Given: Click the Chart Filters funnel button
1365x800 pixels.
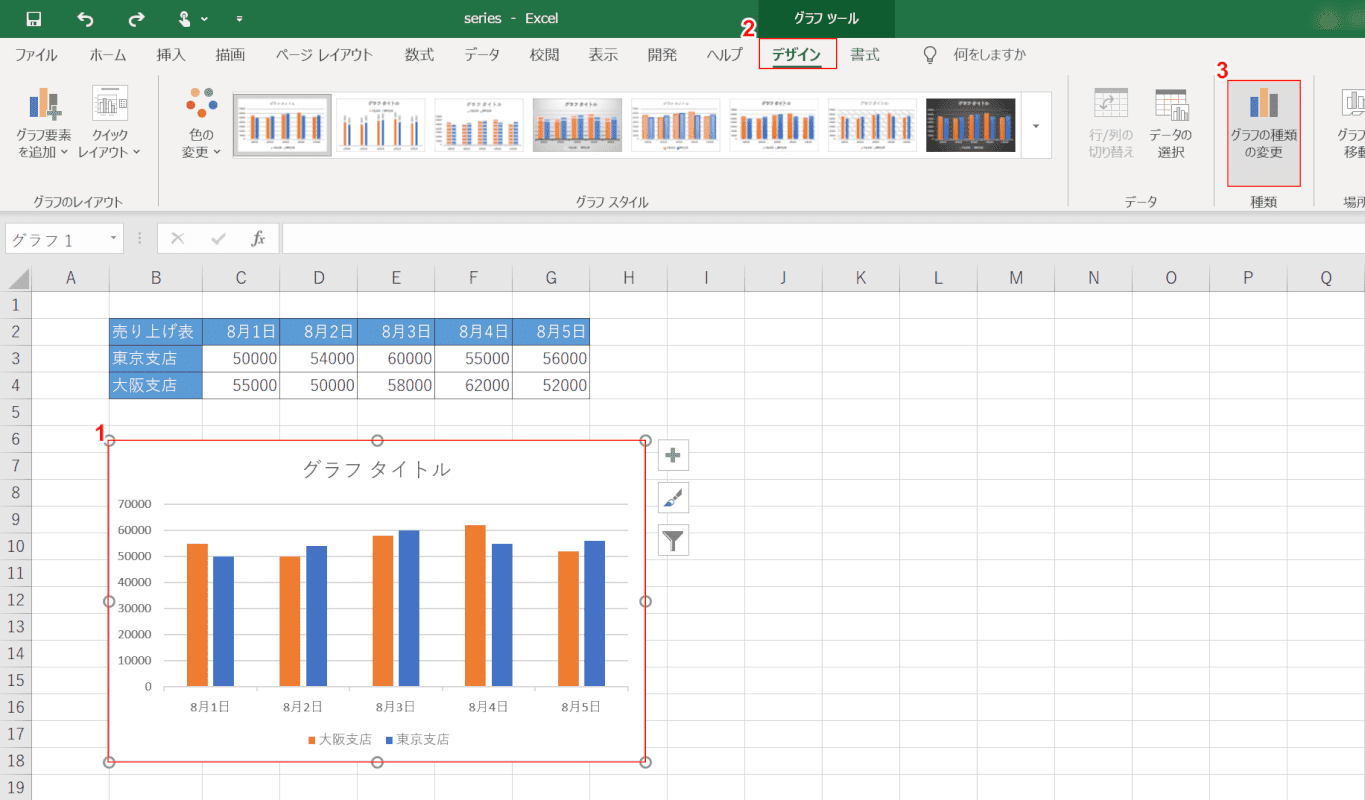Looking at the screenshot, I should [673, 540].
